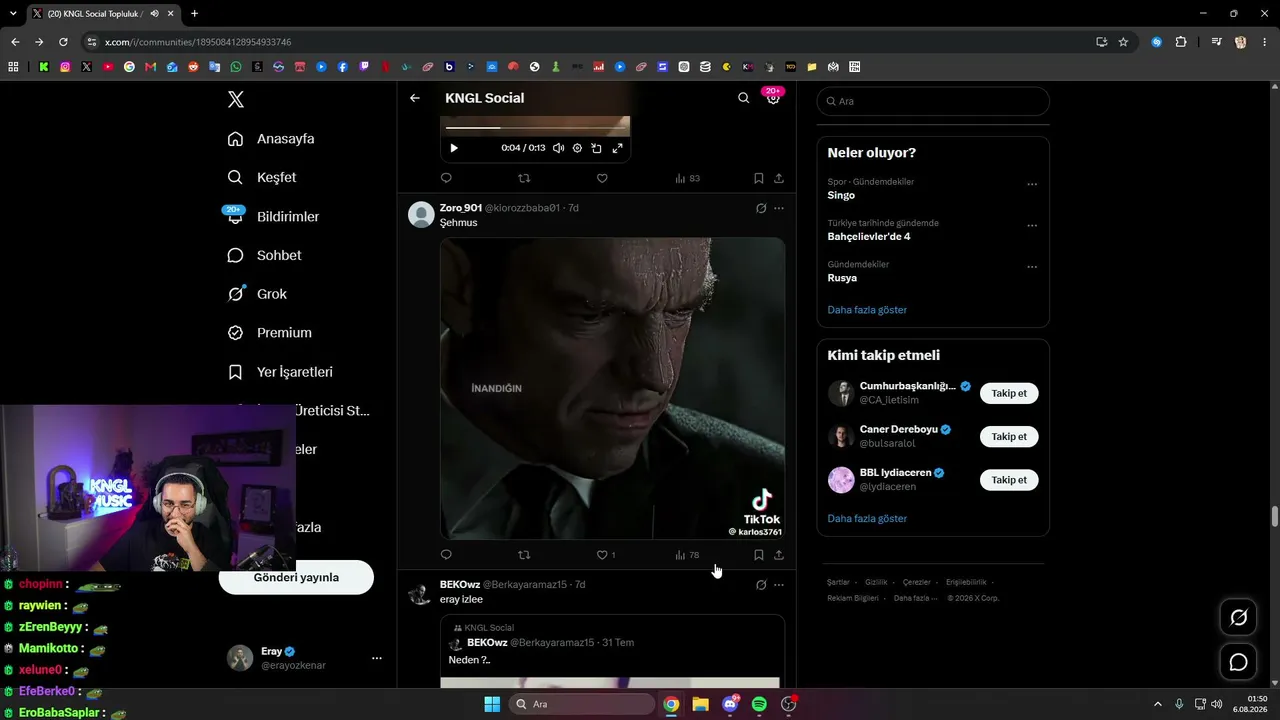Click Daha fazla göster under who to follow
This screenshot has height=720, width=1280.
coord(867,519)
